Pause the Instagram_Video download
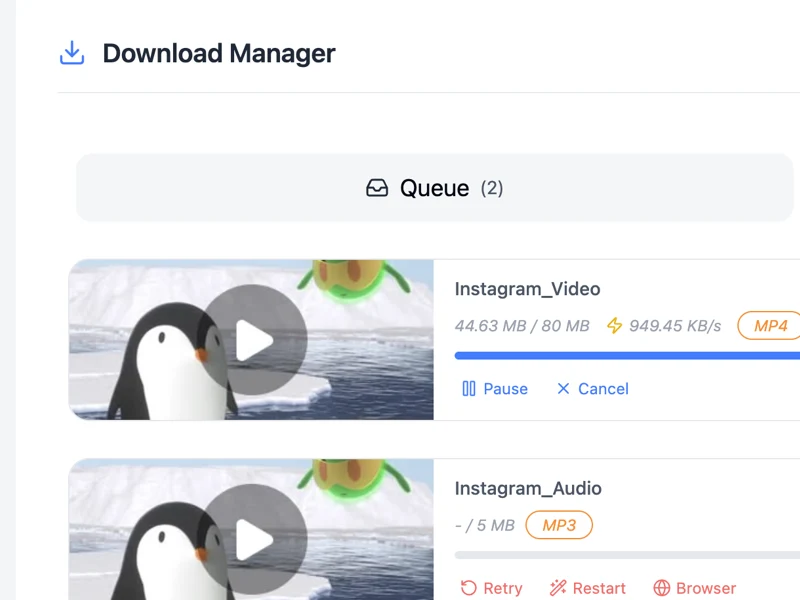Image resolution: width=800 pixels, height=600 pixels. (495, 389)
